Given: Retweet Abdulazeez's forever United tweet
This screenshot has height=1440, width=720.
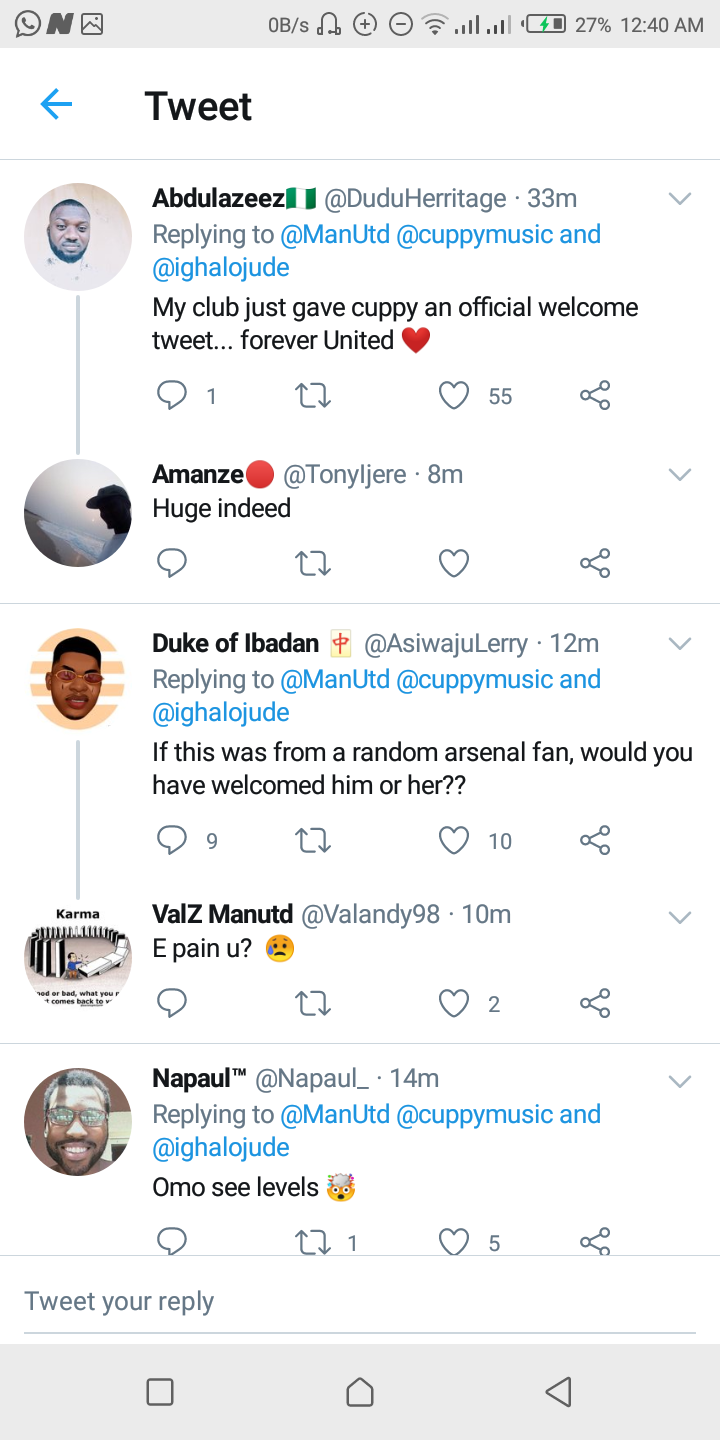Looking at the screenshot, I should pos(314,396).
